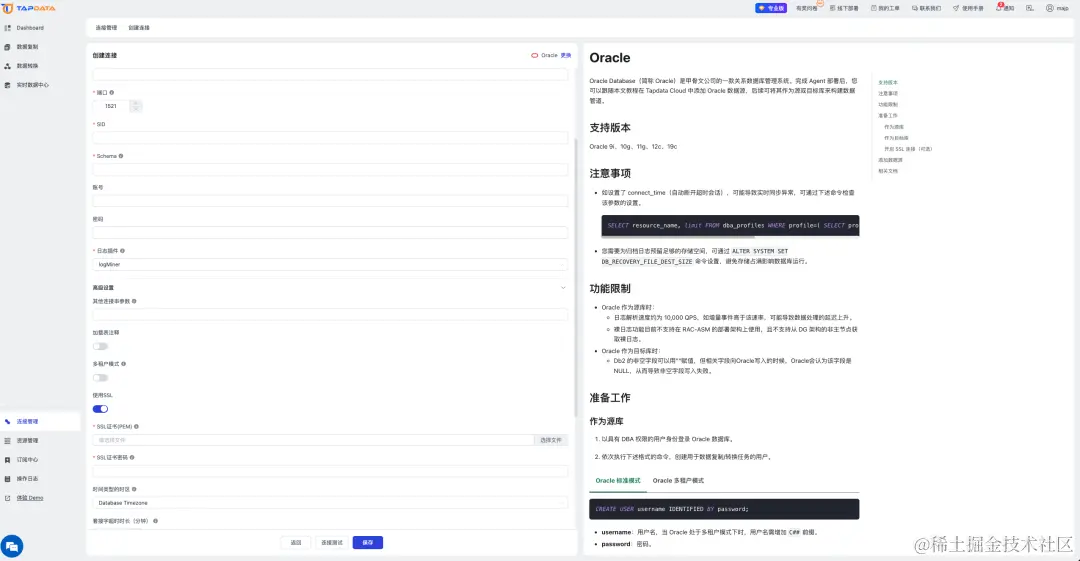
Task: Focus the SSL证书密码 input field
Action: pyautogui.click(x=330, y=471)
